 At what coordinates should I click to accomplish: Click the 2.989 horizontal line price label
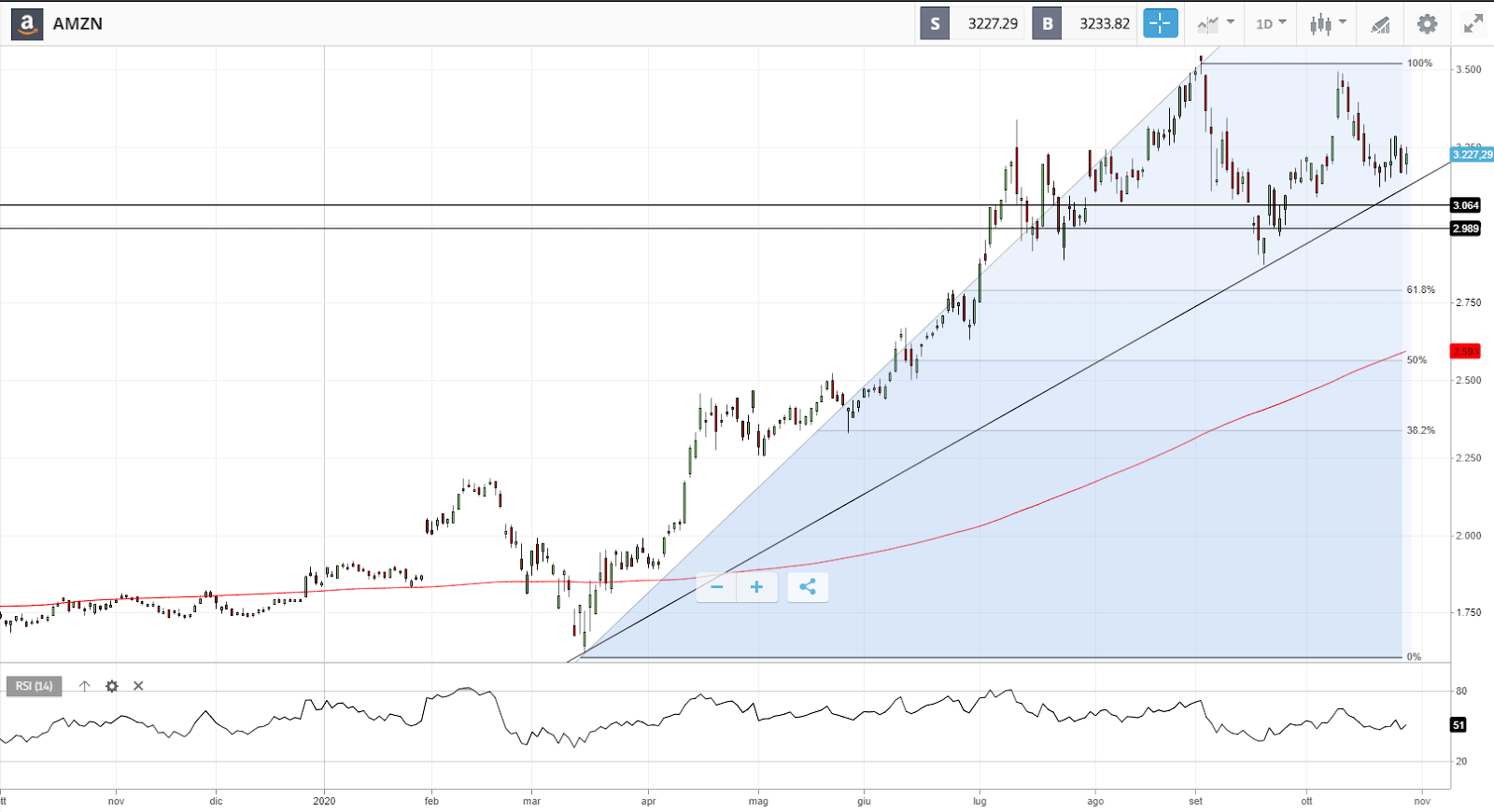point(1465,229)
